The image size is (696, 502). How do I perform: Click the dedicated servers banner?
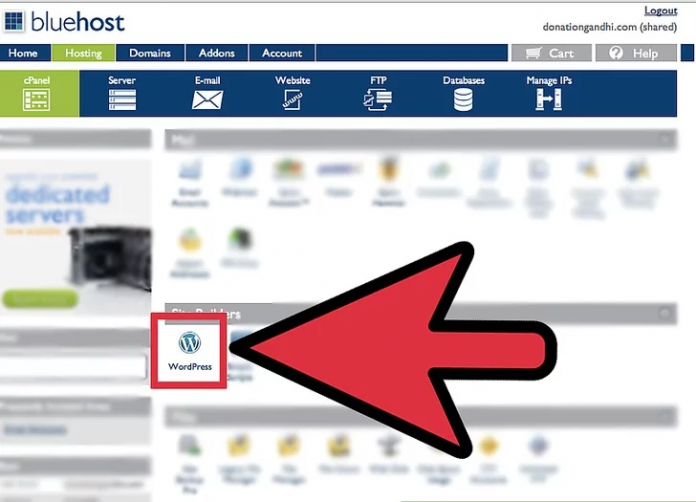pyautogui.click(x=71, y=235)
